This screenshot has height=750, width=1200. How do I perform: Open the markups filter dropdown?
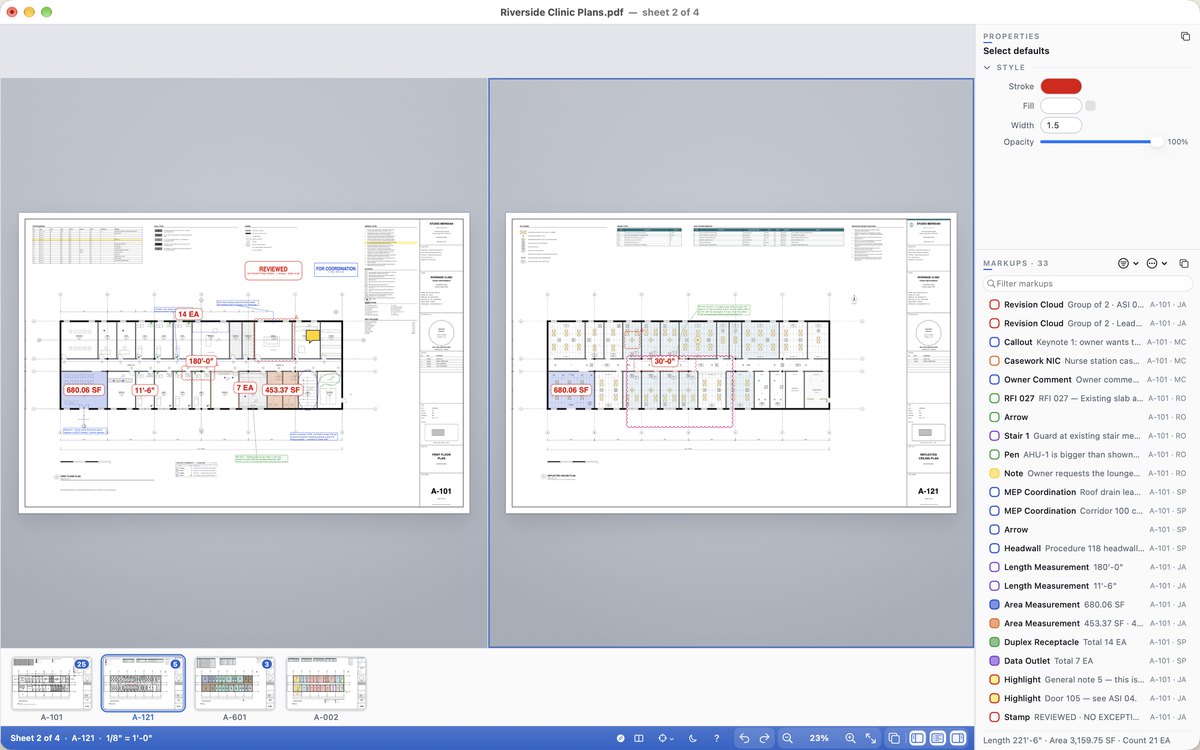1128,263
